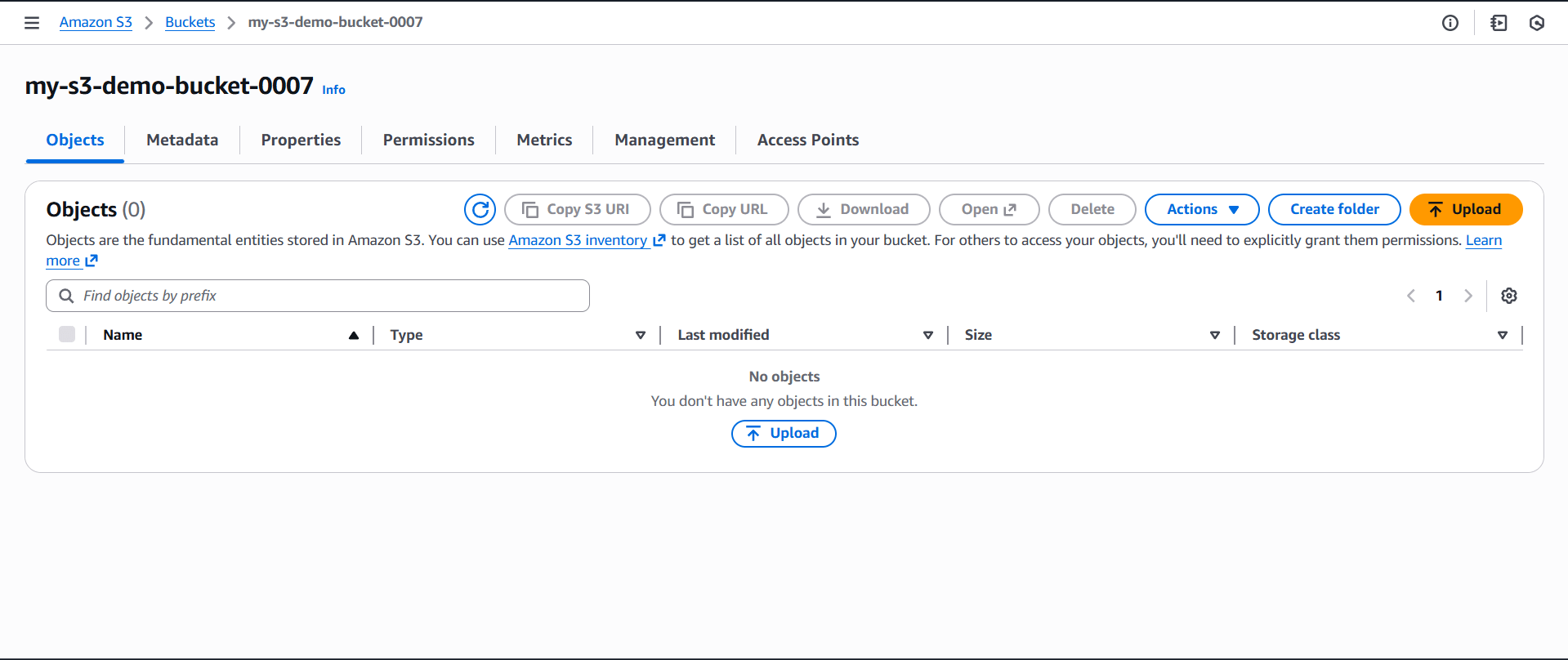
Task: Click the Download button
Action: 864,209
